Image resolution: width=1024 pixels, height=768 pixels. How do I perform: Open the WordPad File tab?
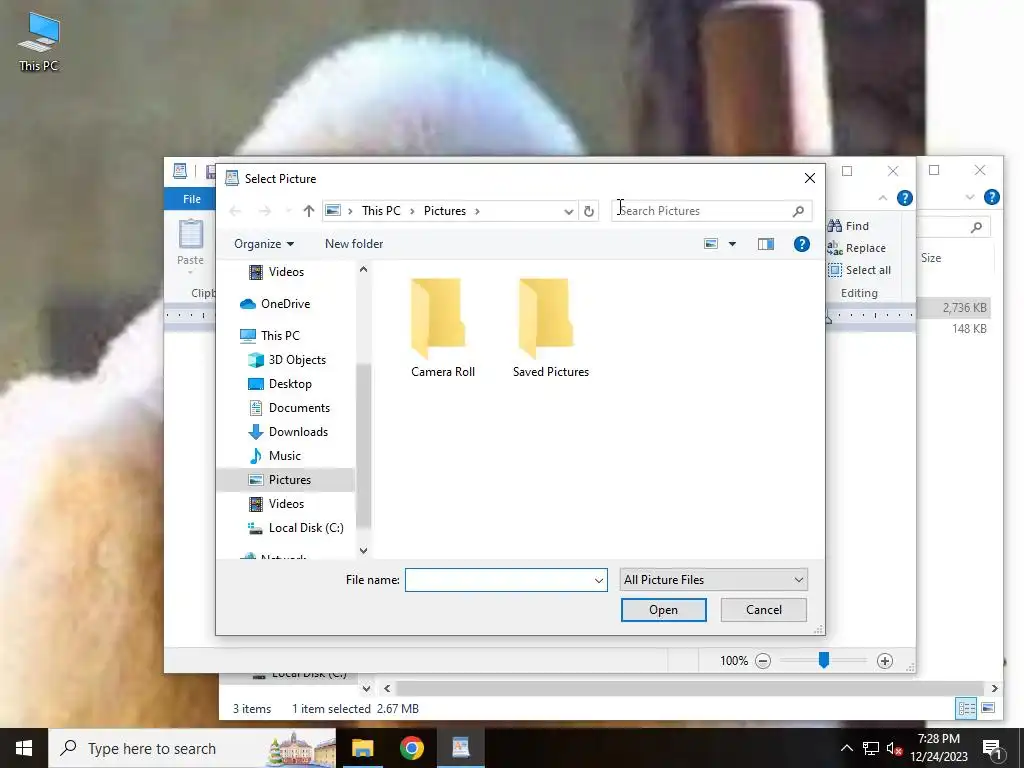(191, 199)
